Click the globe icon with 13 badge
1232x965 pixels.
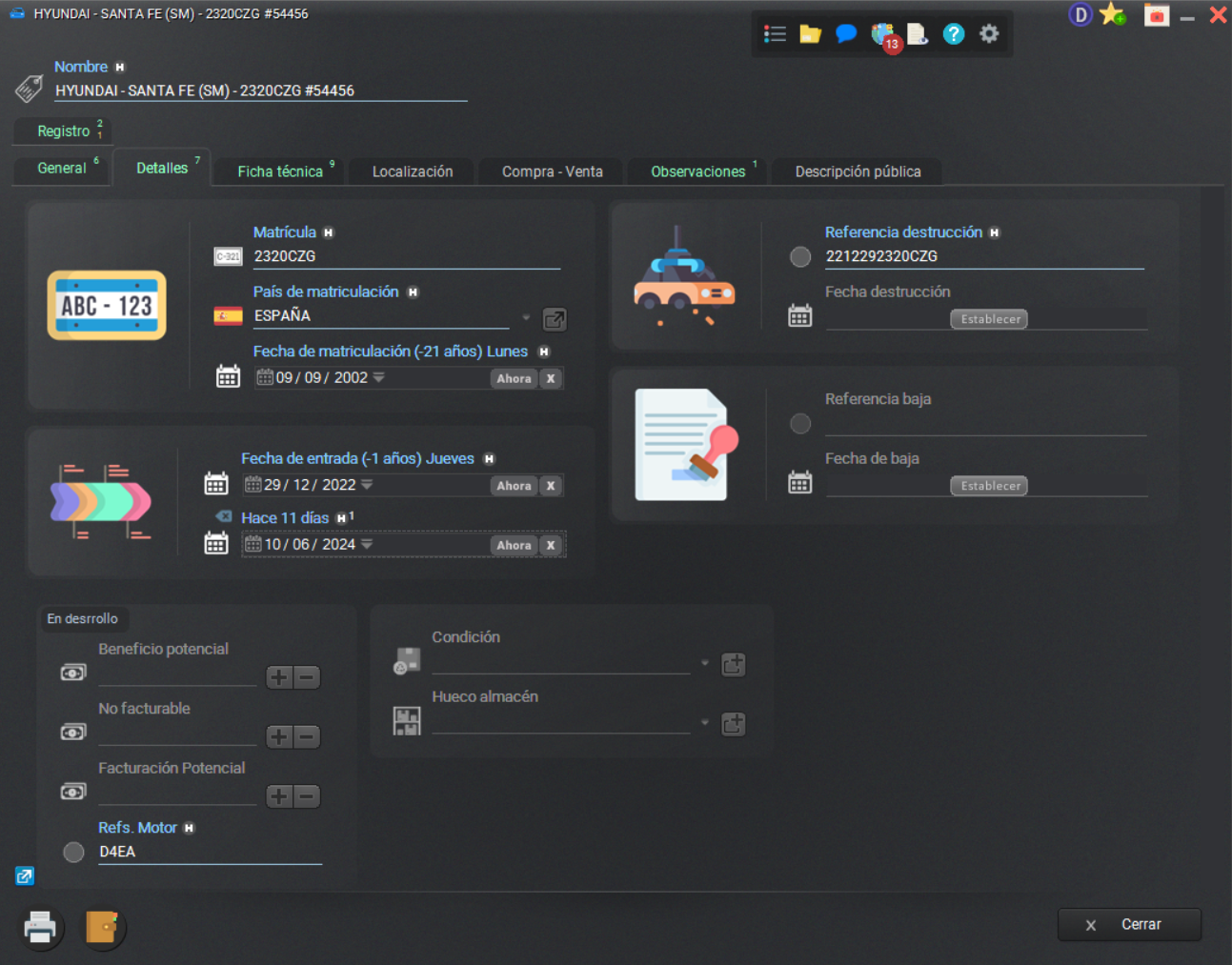(883, 36)
